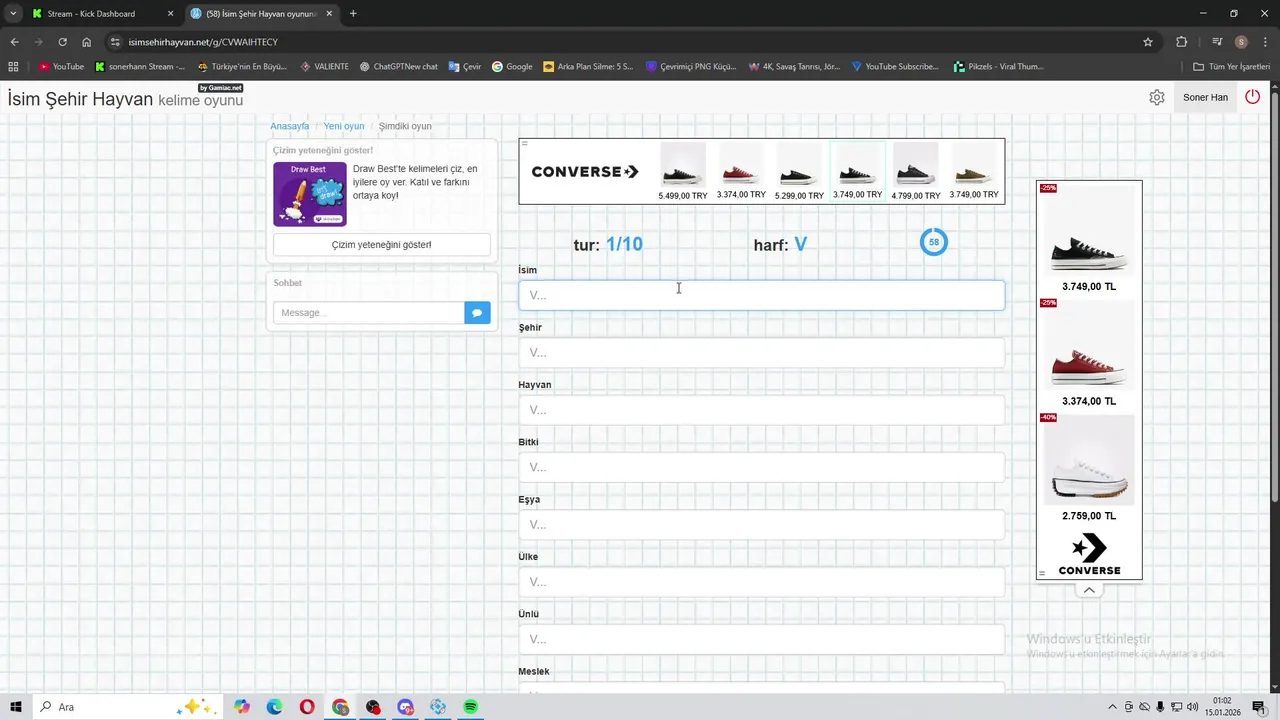Open the 2.759,00 TL white sneaker ad

[1089, 468]
